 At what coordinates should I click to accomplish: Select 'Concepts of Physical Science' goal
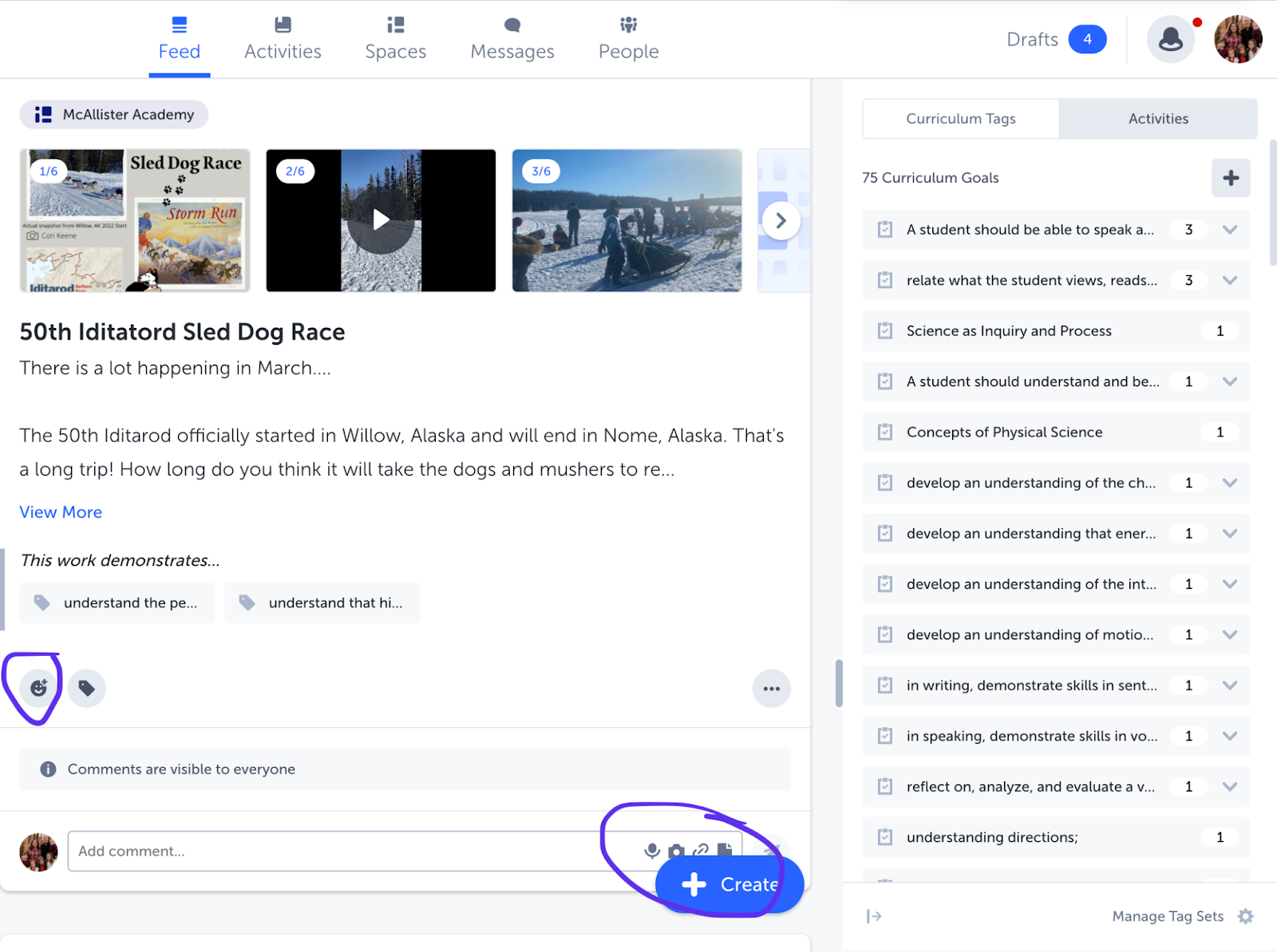click(x=1056, y=433)
